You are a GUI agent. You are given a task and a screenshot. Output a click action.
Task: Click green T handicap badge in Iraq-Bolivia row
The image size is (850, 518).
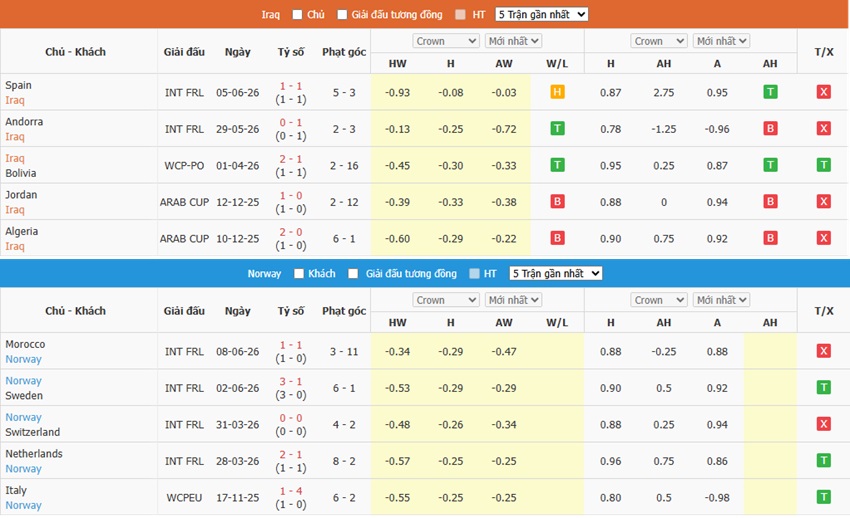tap(770, 165)
